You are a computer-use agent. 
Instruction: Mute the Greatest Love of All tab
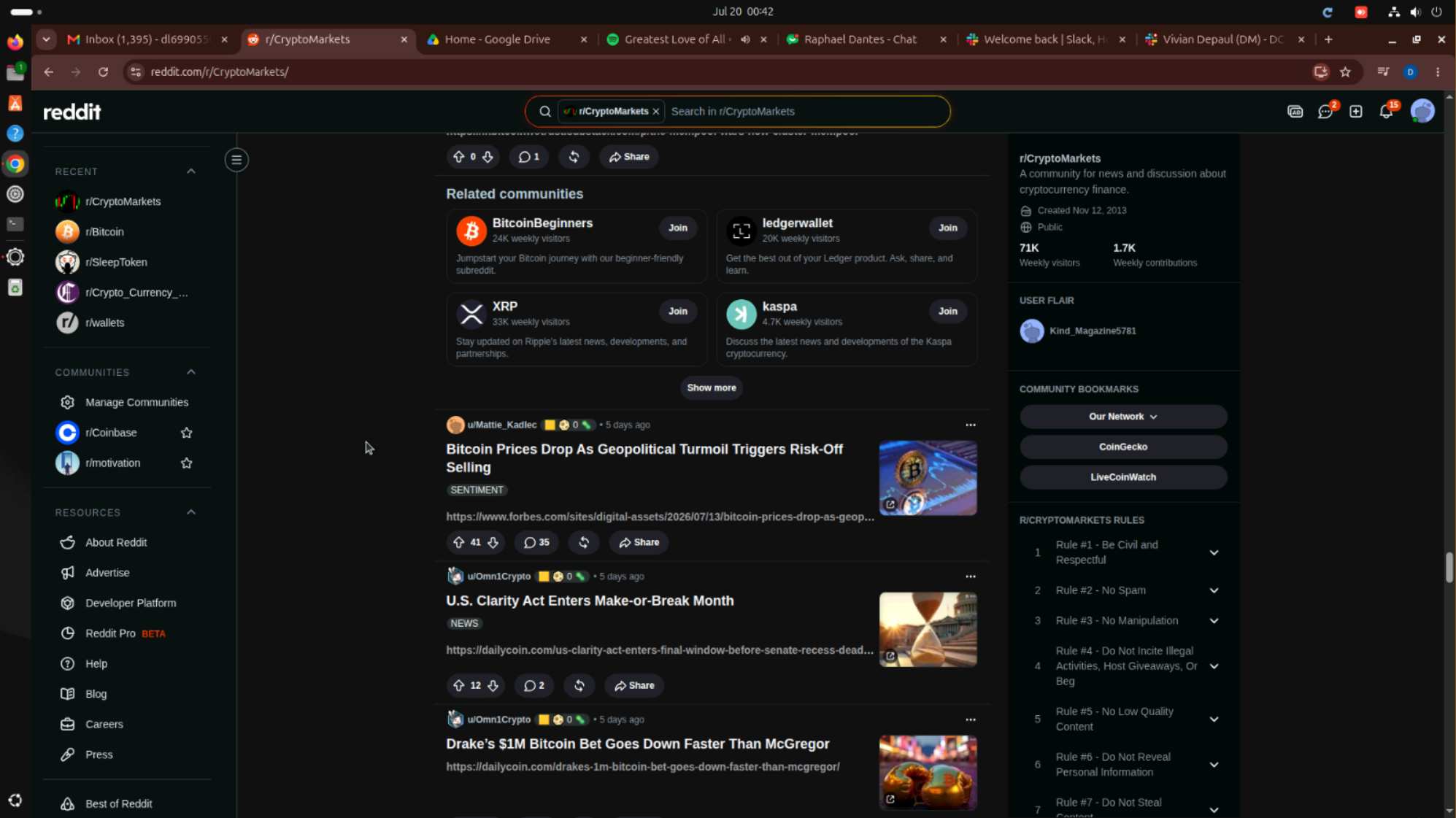(744, 39)
